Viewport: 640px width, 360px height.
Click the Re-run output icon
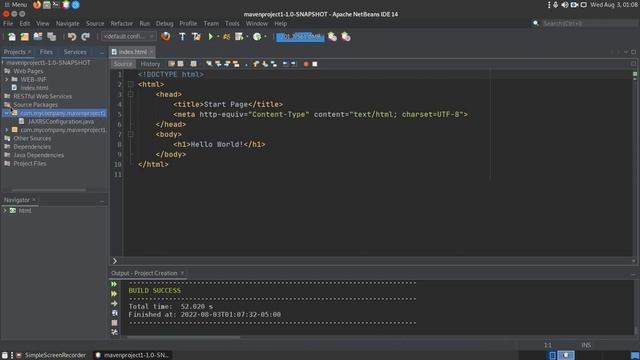[114, 284]
